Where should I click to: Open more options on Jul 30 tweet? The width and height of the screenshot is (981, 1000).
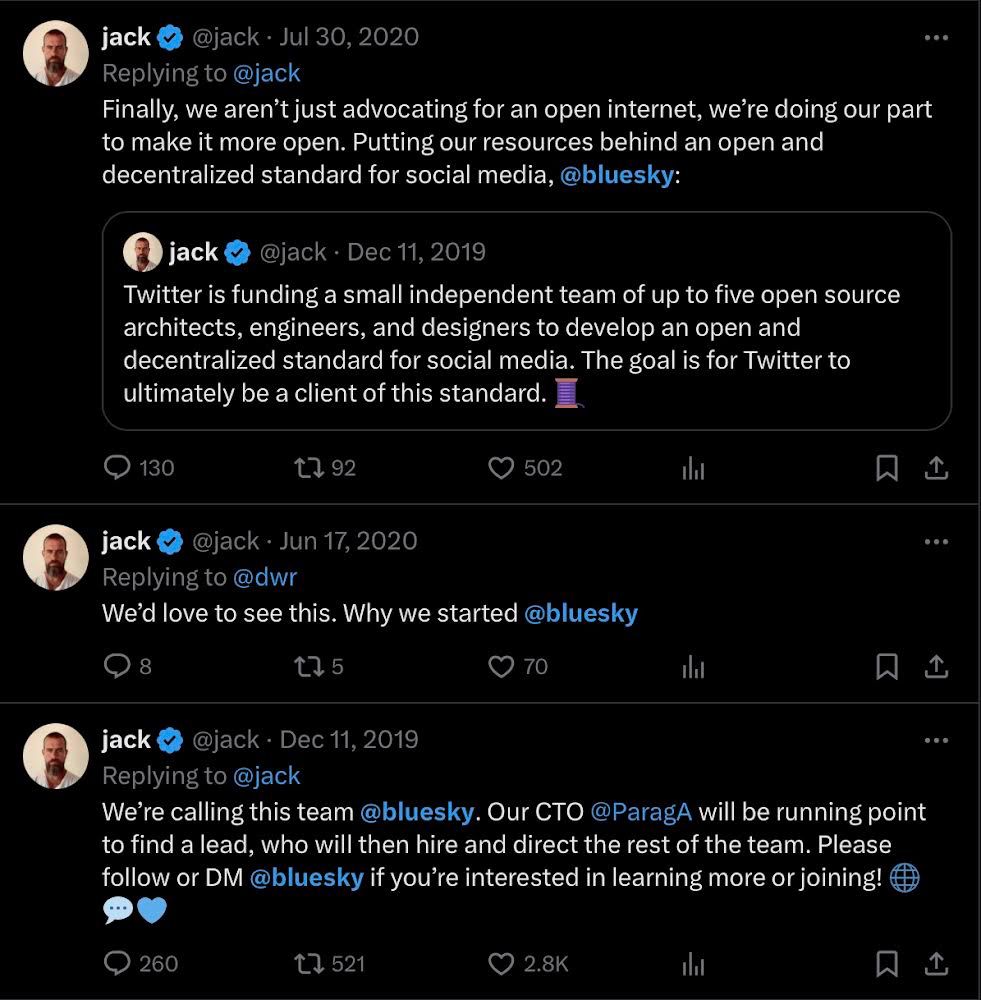pyautogui.click(x=935, y=38)
